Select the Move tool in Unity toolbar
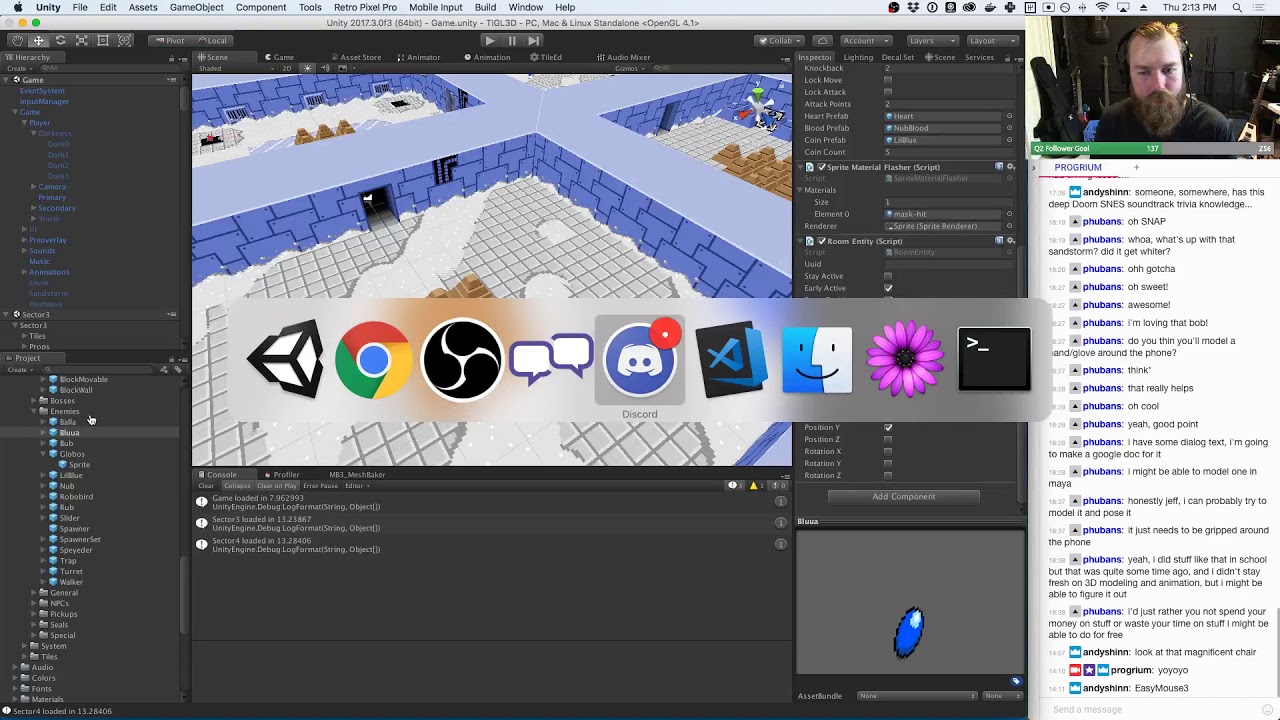 click(x=38, y=41)
